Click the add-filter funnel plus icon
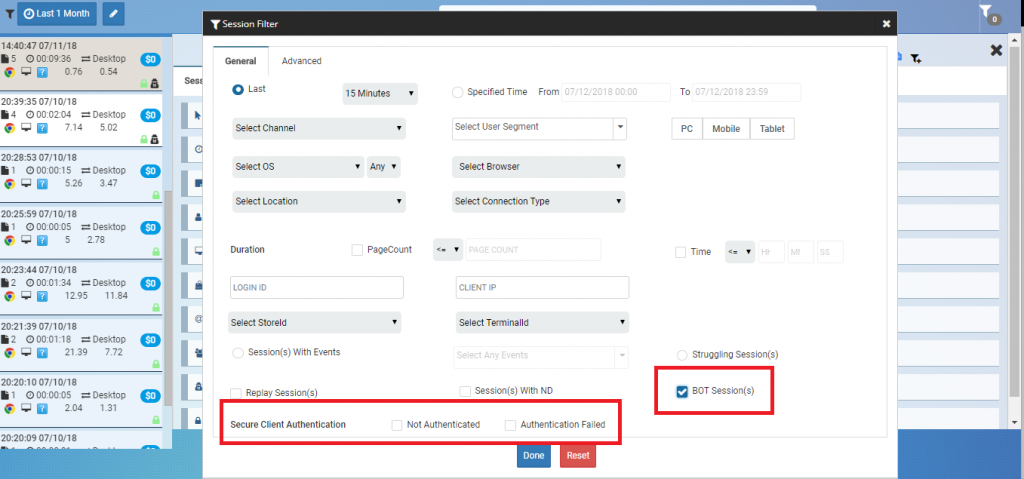Image resolution: width=1024 pixels, height=479 pixels. pos(915,58)
